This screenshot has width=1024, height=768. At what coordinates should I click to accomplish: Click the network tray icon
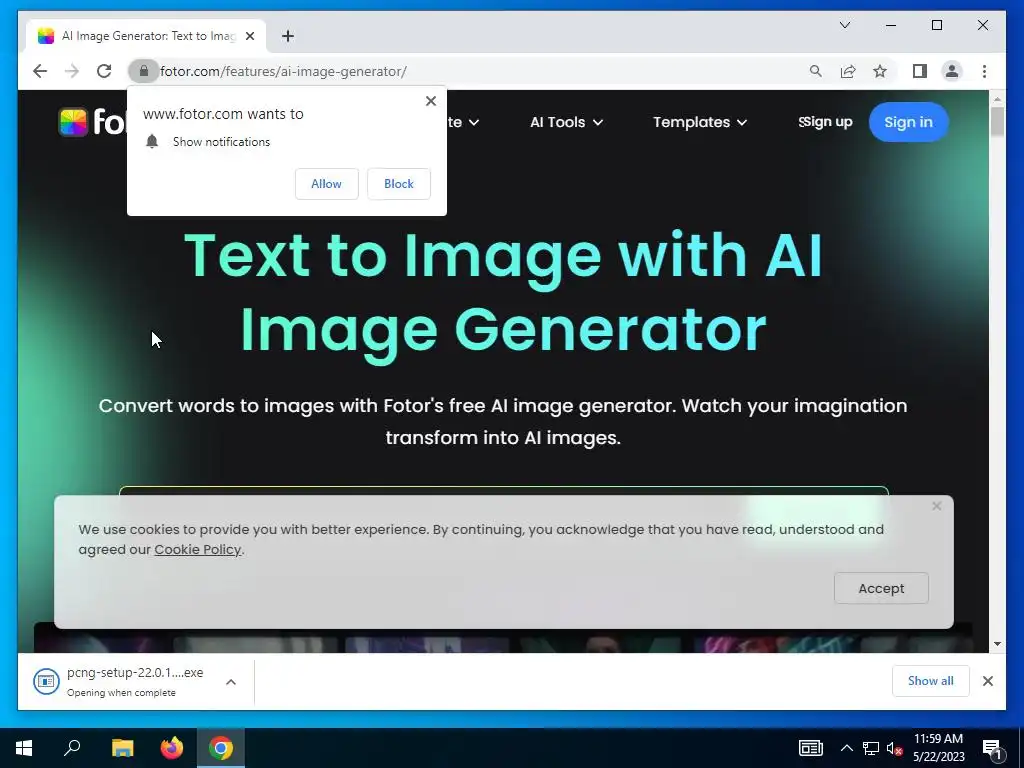point(871,748)
